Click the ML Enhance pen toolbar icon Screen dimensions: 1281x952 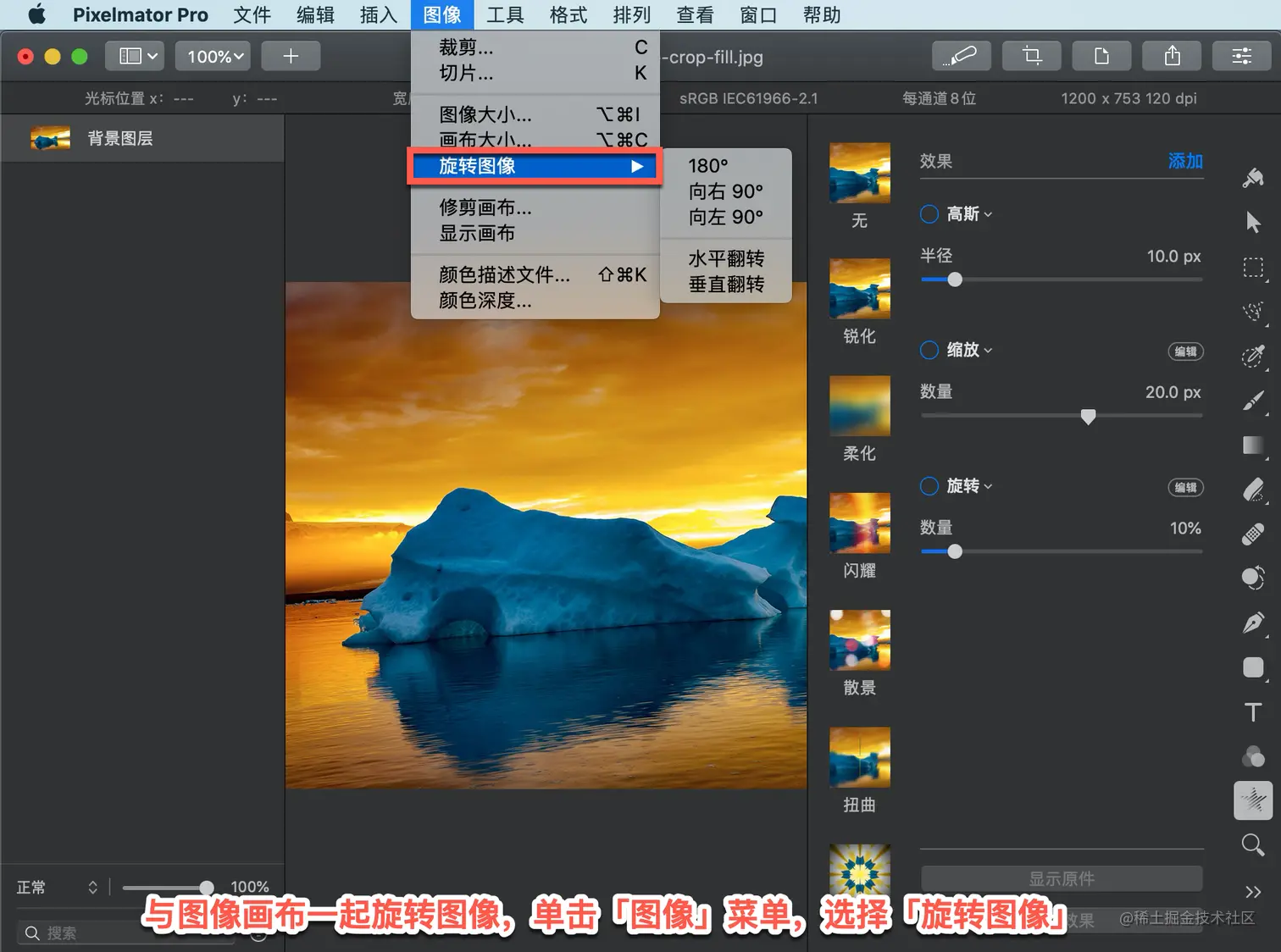(961, 56)
